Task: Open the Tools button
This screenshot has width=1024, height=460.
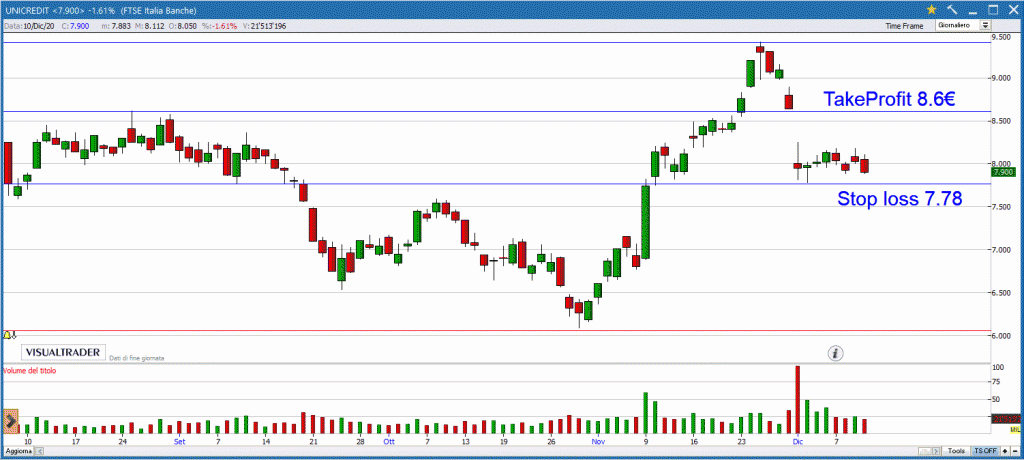Action: coord(957,452)
